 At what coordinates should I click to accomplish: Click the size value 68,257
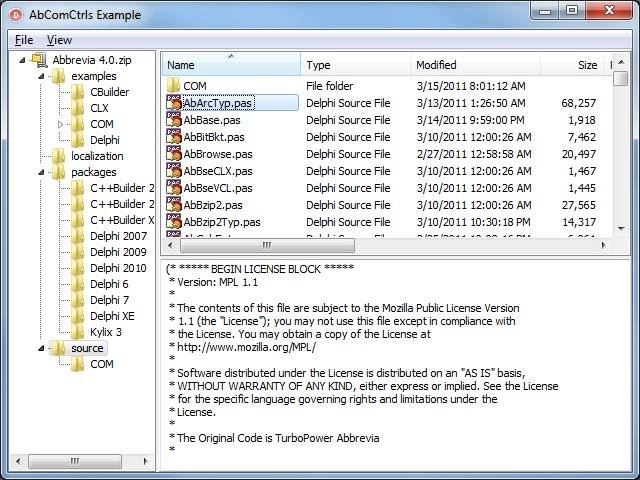[578, 103]
